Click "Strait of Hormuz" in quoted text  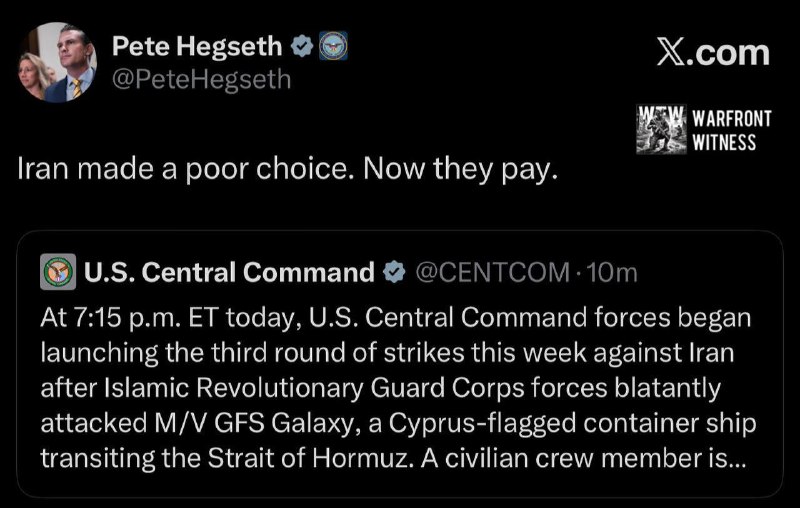pos(308,459)
